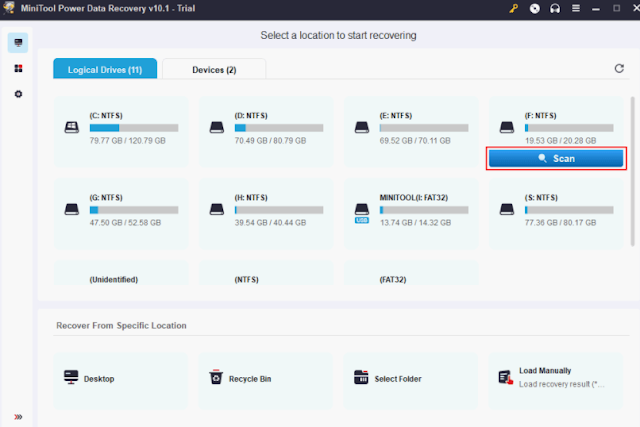Screen dimensions: 640x427
Task: Select the unlabeled (FAT32) partition card
Action: coord(411,273)
